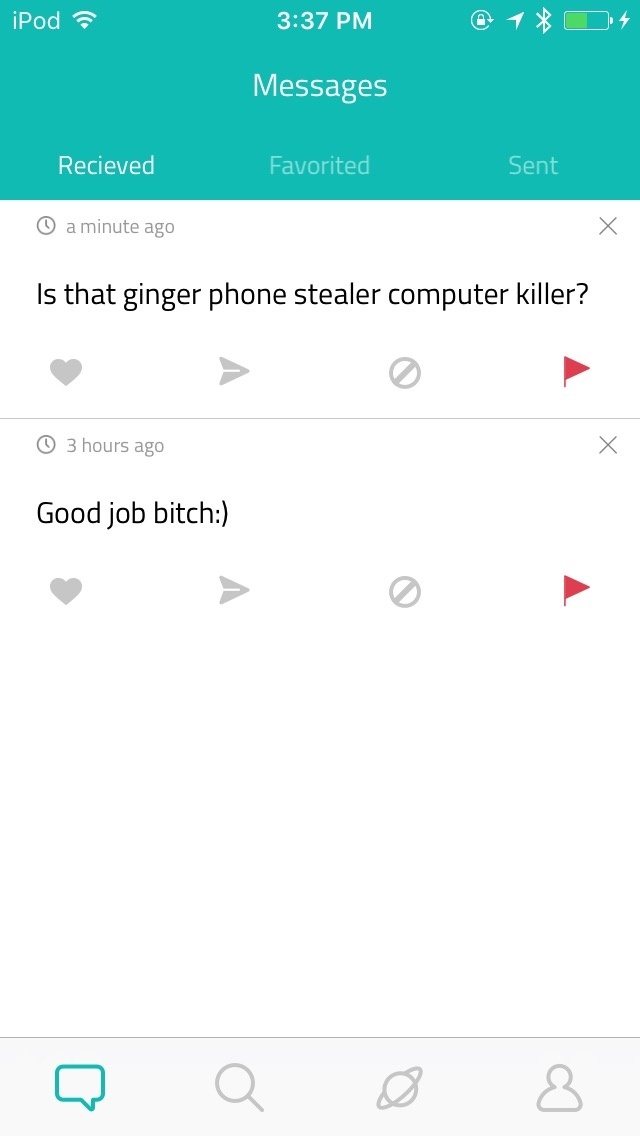Tap the messages chat bubble icon
Image resolution: width=640 pixels, height=1136 pixels.
[80, 1087]
